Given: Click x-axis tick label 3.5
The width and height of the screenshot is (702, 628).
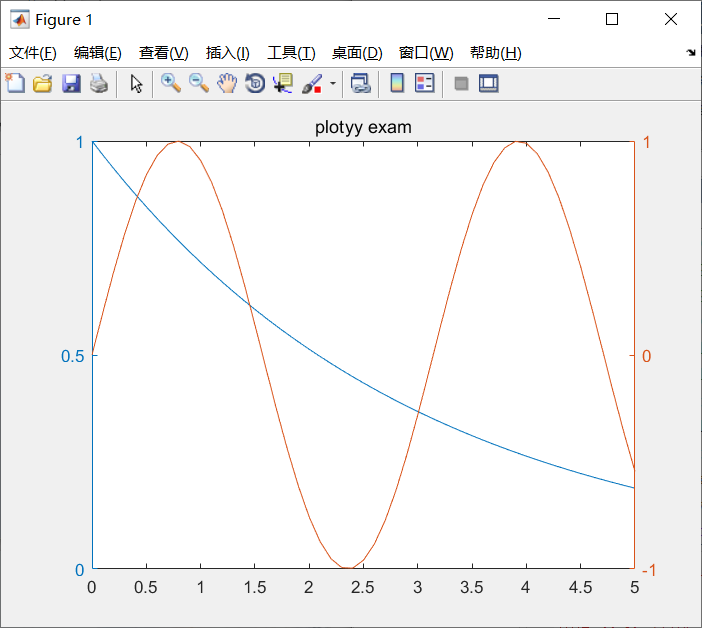Looking at the screenshot, I should [472, 587].
